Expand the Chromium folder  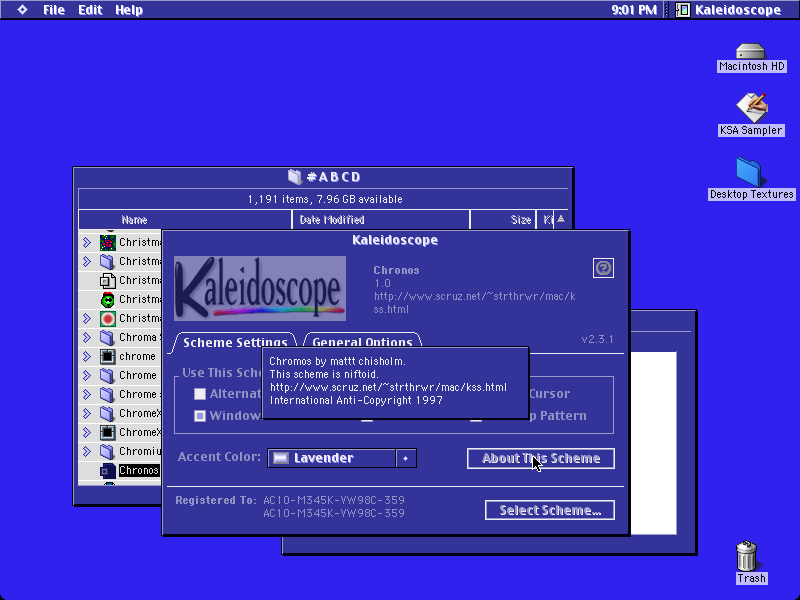(x=87, y=452)
